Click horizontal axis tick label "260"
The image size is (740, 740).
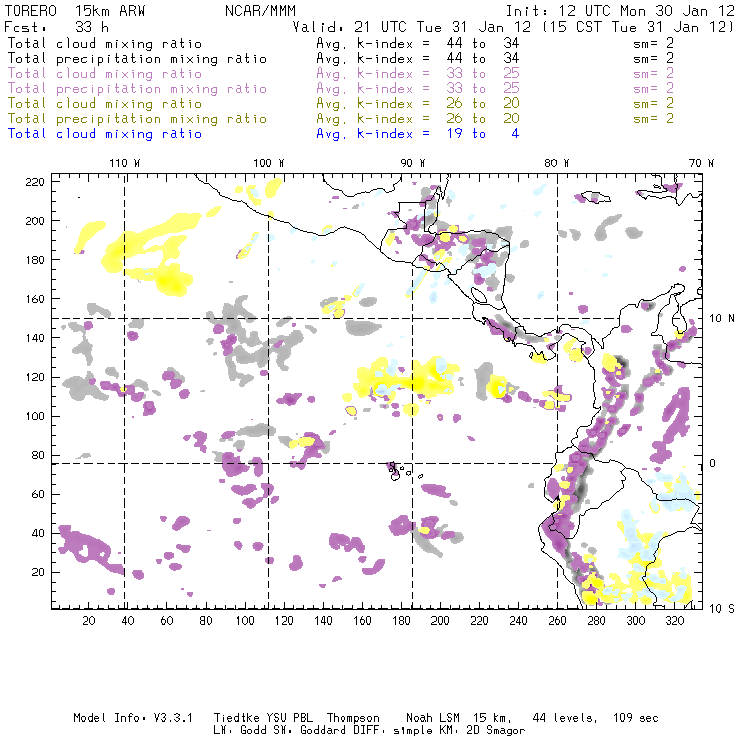coord(557,621)
